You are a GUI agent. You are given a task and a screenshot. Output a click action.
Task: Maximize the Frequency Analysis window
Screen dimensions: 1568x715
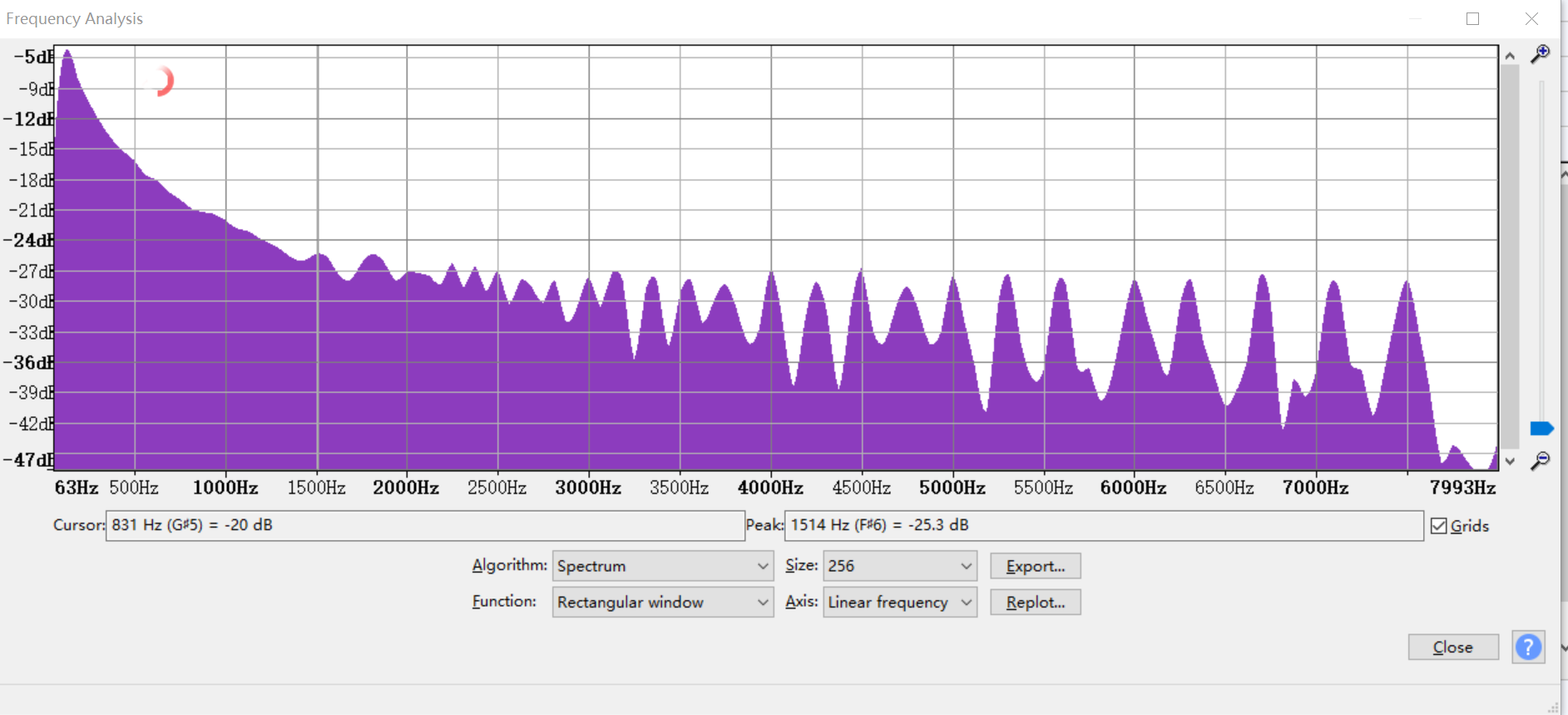[1472, 18]
